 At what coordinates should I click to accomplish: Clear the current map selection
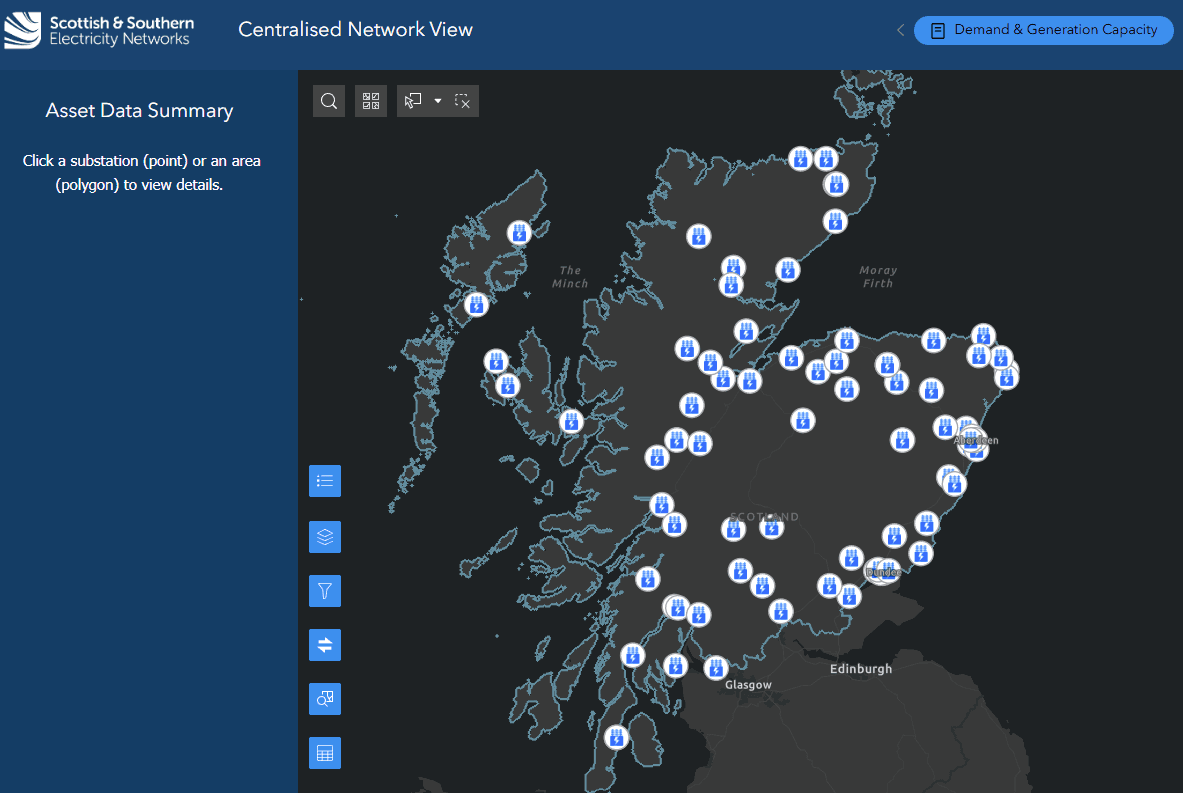pyautogui.click(x=463, y=100)
